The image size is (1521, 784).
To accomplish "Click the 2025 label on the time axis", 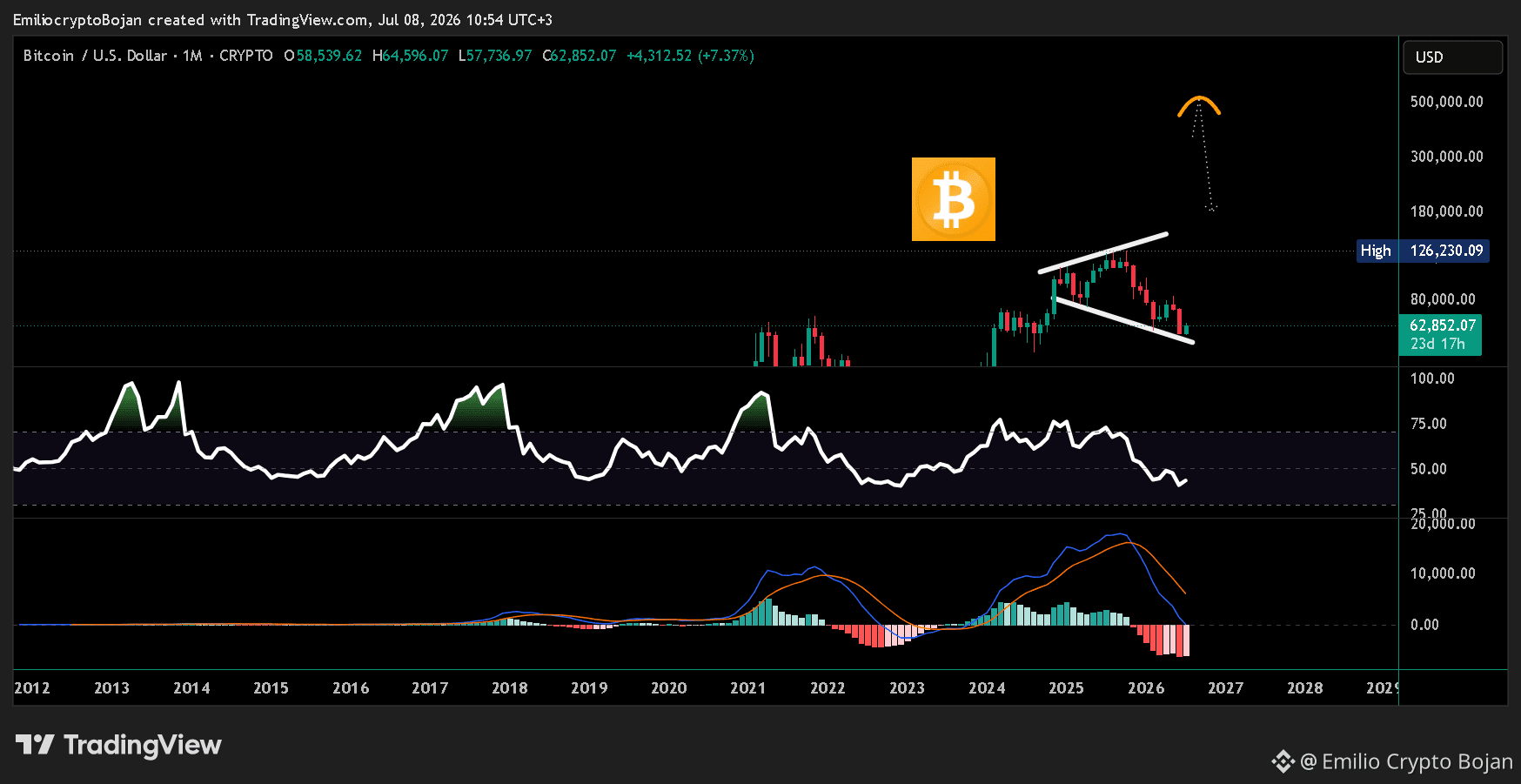I will coord(1066,688).
